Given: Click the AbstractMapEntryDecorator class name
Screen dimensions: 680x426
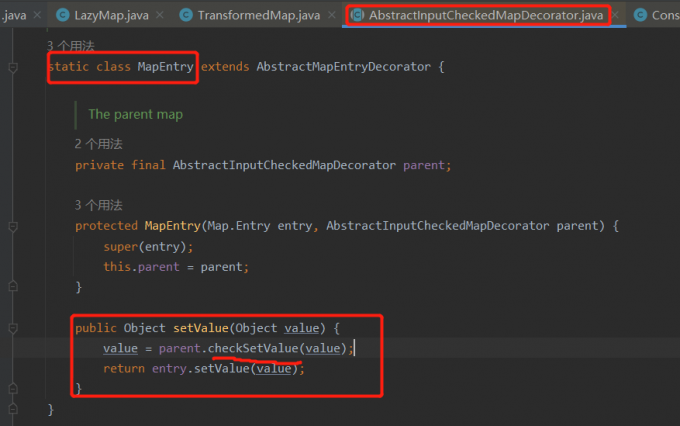Looking at the screenshot, I should 343,67.
